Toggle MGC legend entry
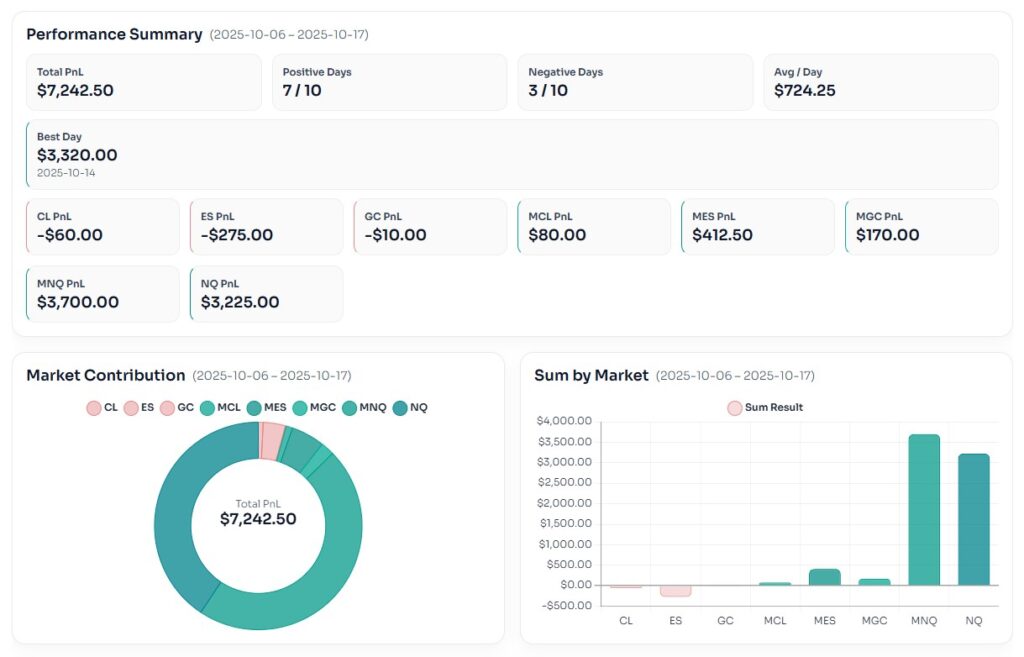This screenshot has height=657, width=1024. (x=313, y=408)
